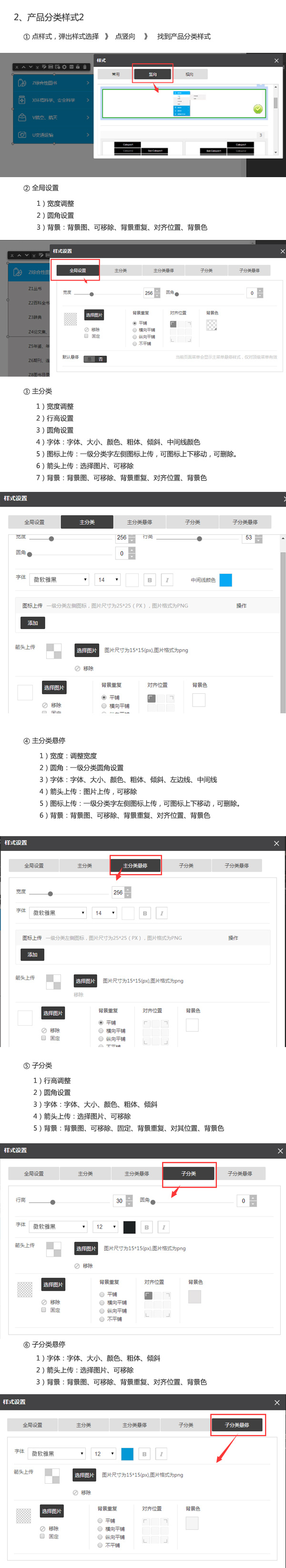This screenshot has width=286, height=1568.
Task: Switch the 默认悬停 toggle in 全局设置
Action: (x=95, y=359)
